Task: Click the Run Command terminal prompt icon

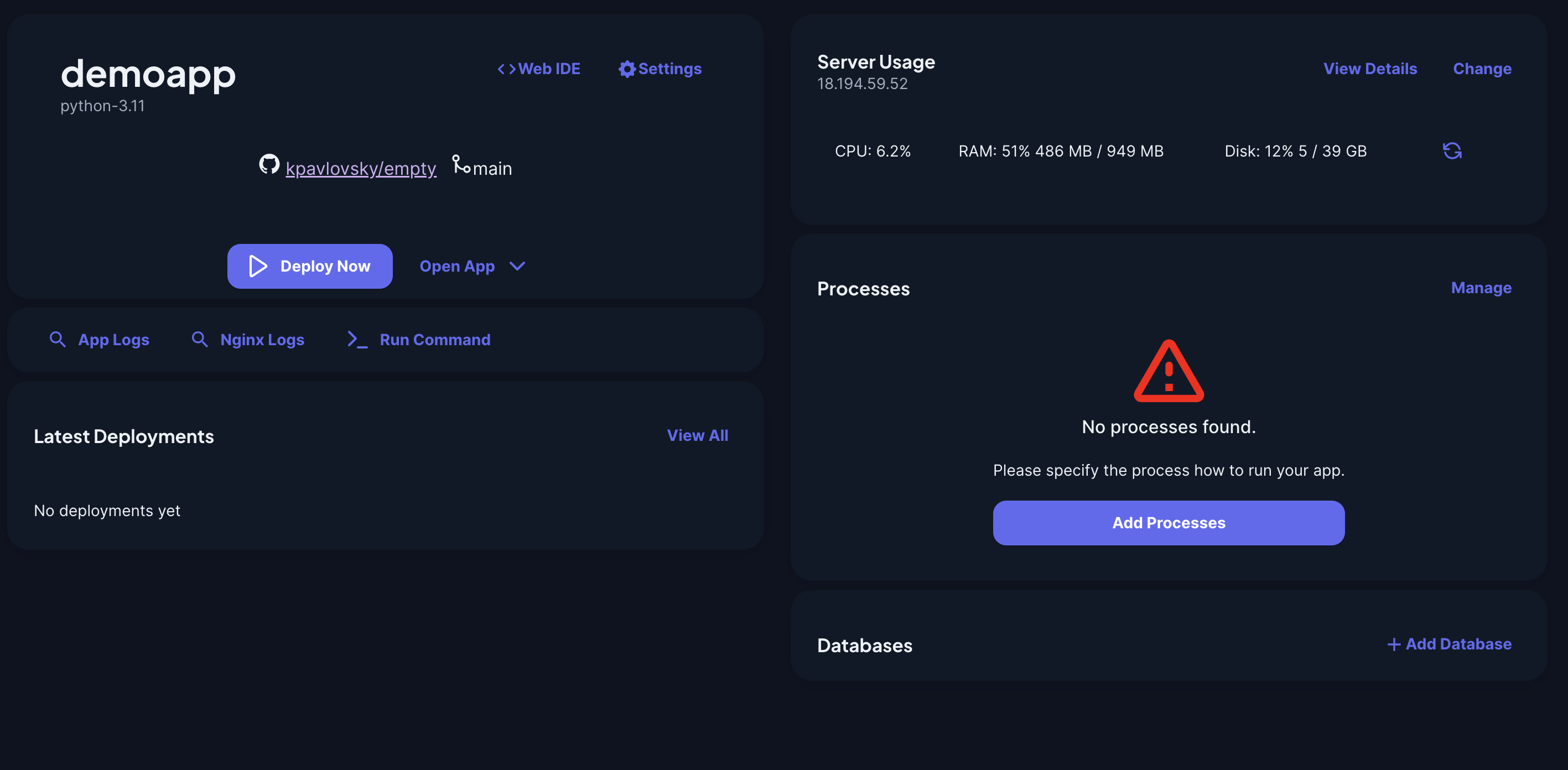Action: coord(357,339)
